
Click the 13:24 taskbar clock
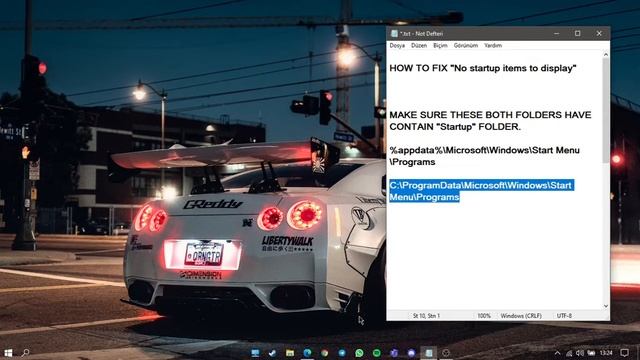tap(607, 353)
